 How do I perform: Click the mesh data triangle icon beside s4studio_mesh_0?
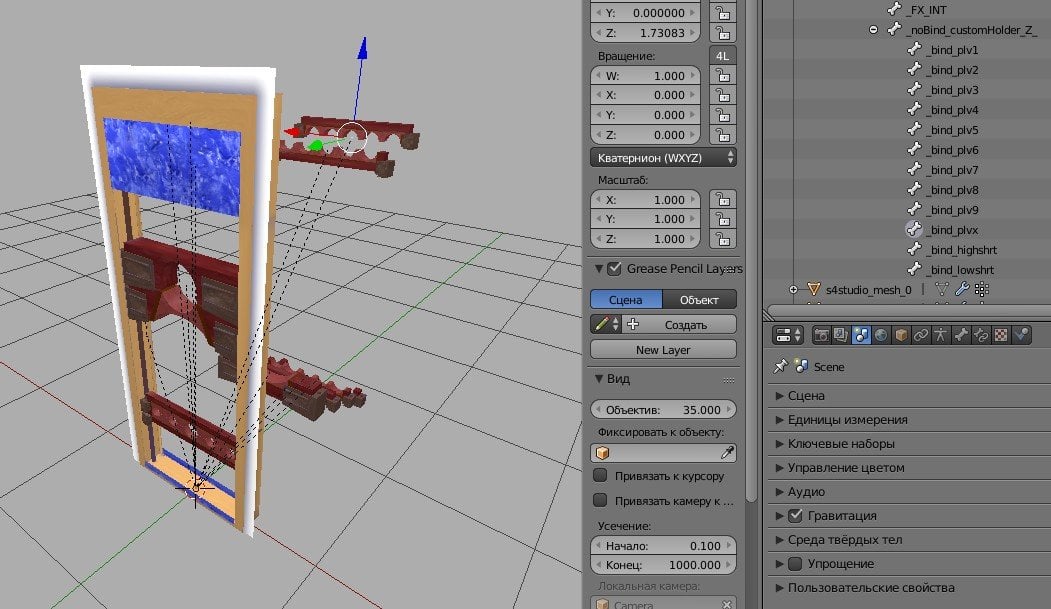click(x=942, y=289)
